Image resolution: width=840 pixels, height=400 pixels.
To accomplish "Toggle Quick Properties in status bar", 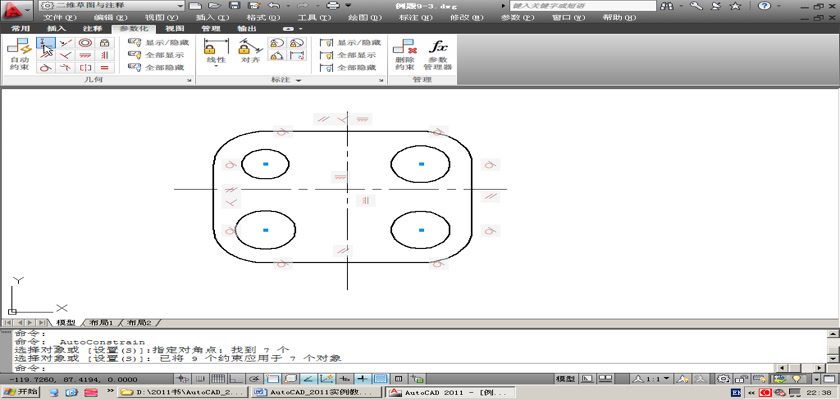I will (399, 379).
